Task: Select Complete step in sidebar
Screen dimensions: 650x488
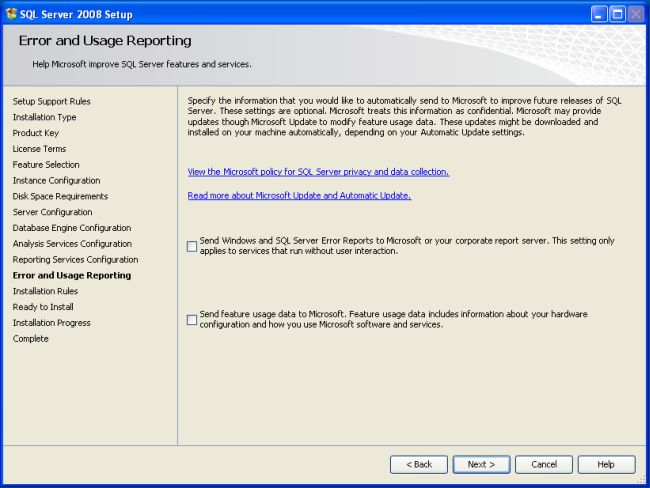Action: tap(31, 338)
